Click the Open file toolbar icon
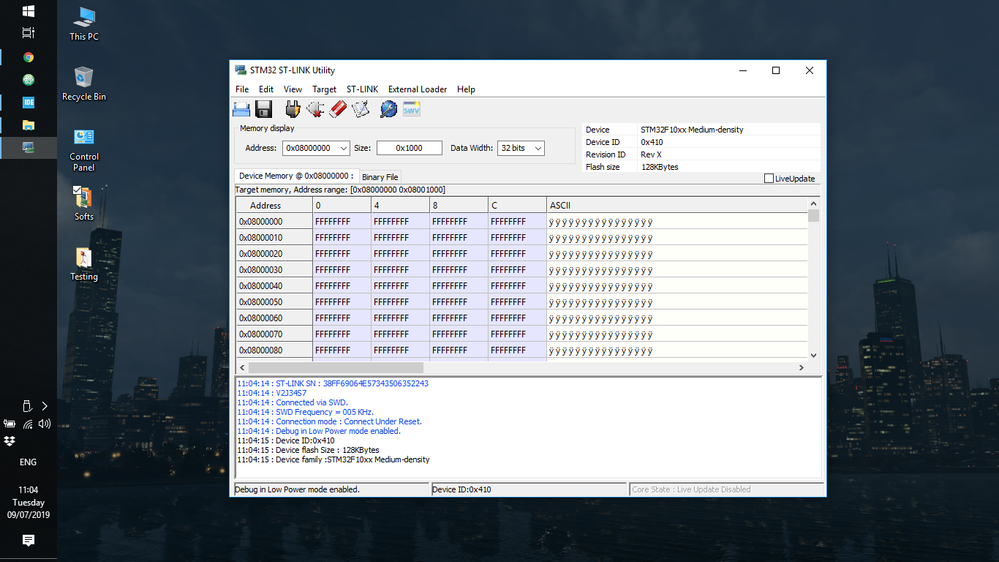999x562 pixels. point(241,109)
